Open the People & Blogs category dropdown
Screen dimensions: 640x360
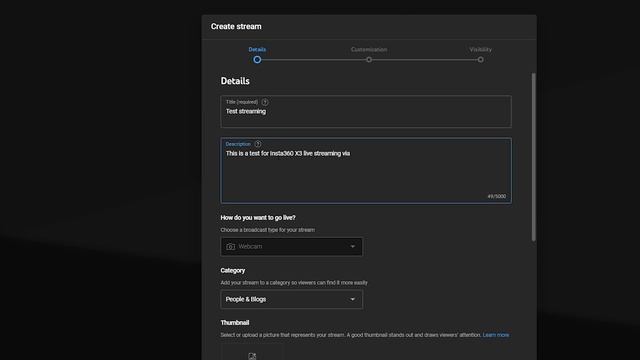coord(291,299)
